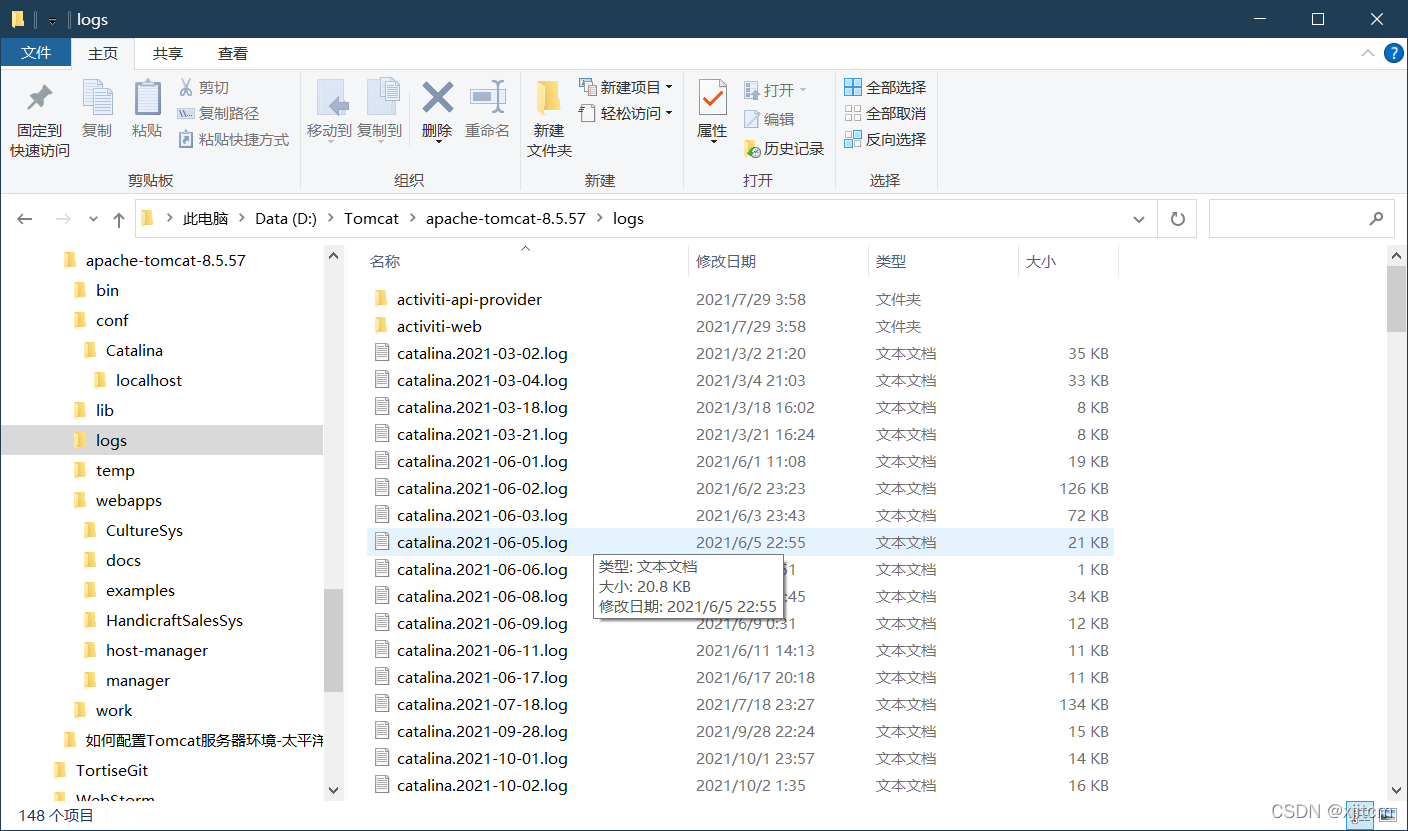This screenshot has height=831, width=1408.
Task: Click the Paste (粘贴) ribbon icon
Action: click(147, 109)
